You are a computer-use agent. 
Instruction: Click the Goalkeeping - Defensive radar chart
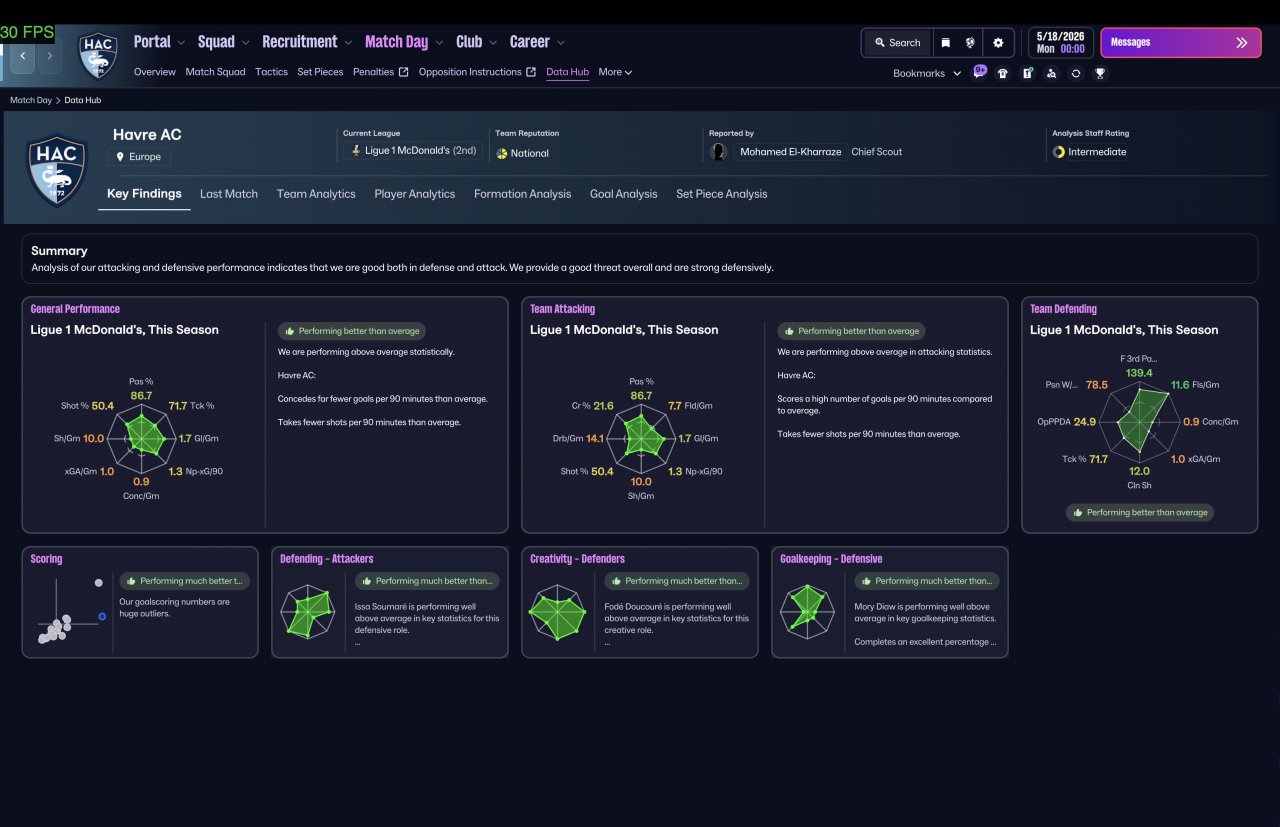tap(808, 611)
